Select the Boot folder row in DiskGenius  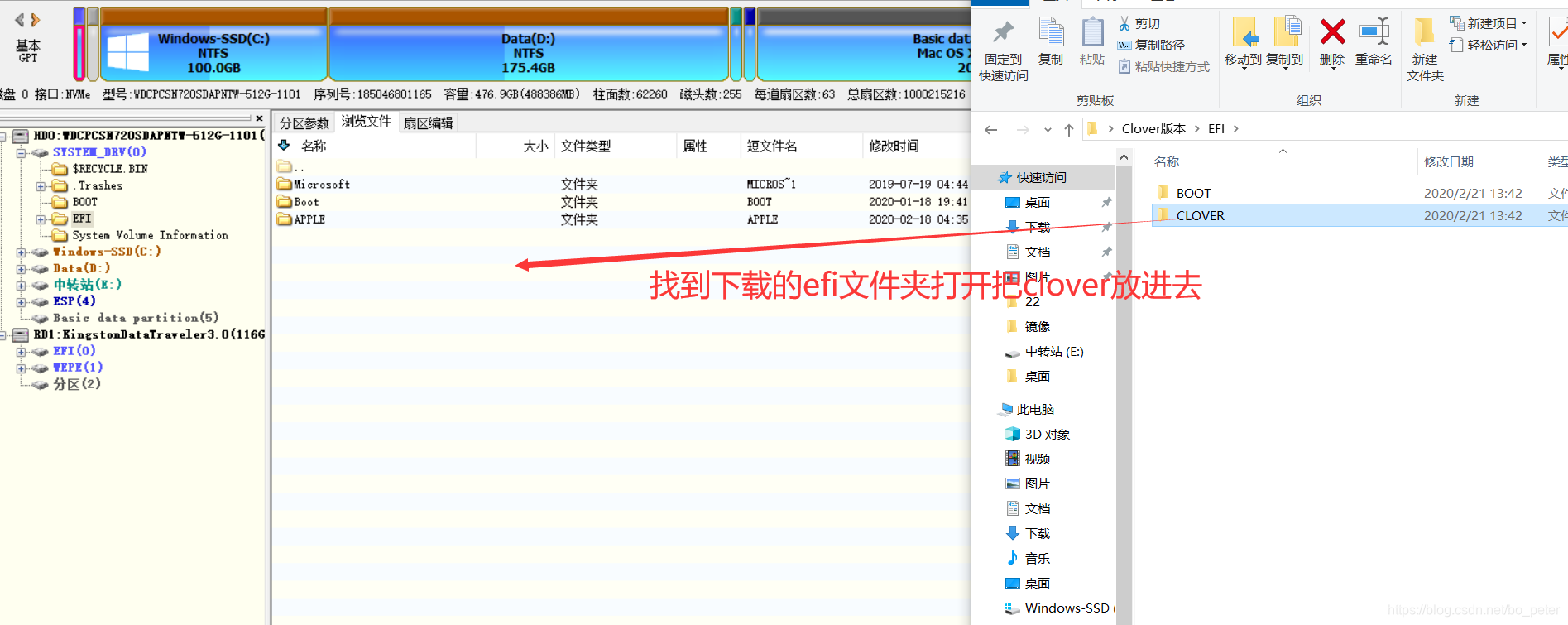(x=621, y=202)
